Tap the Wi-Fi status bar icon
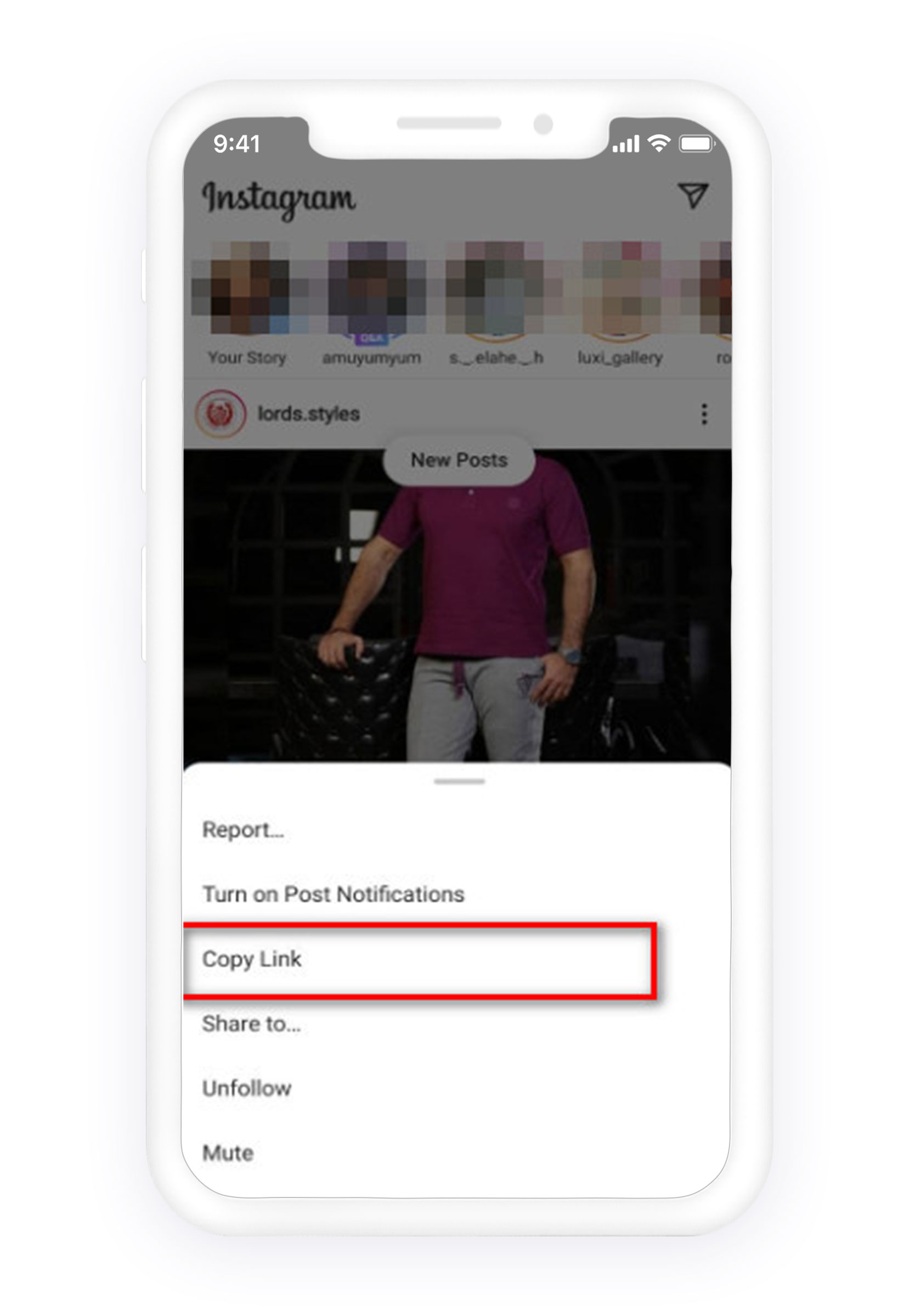Screen dimensions: 915x1316 [x=658, y=143]
